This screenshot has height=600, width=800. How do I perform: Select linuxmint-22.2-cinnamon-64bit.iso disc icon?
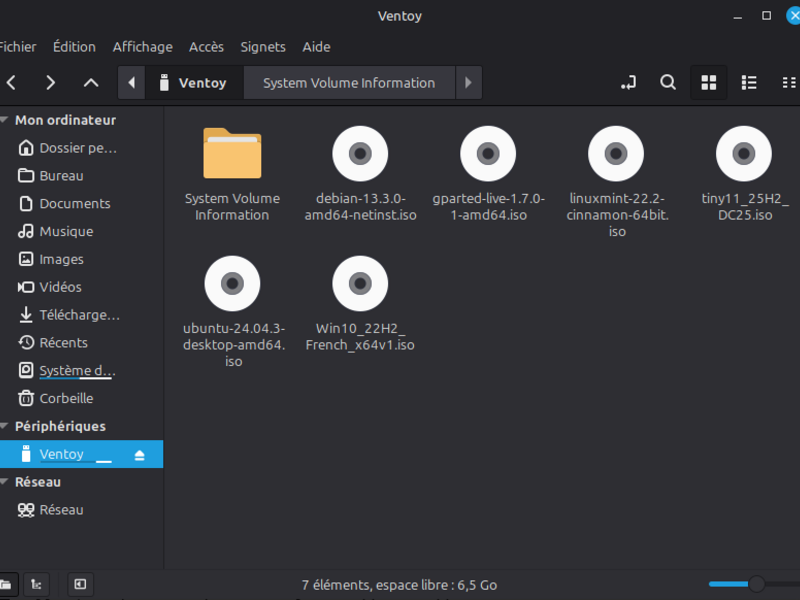click(616, 154)
